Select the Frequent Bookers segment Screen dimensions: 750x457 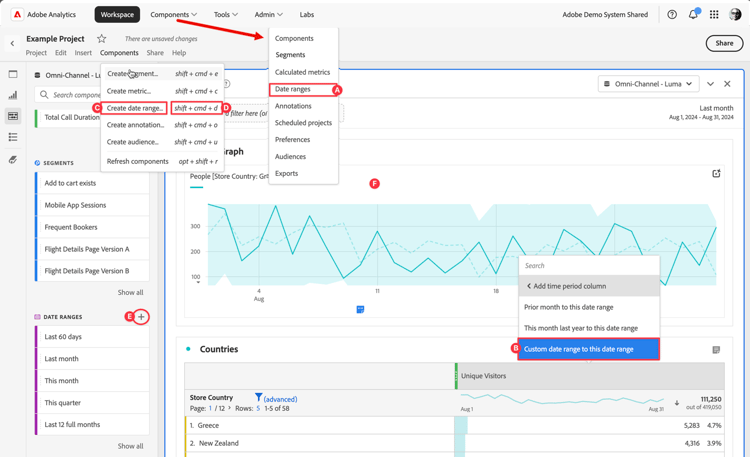(x=92, y=227)
